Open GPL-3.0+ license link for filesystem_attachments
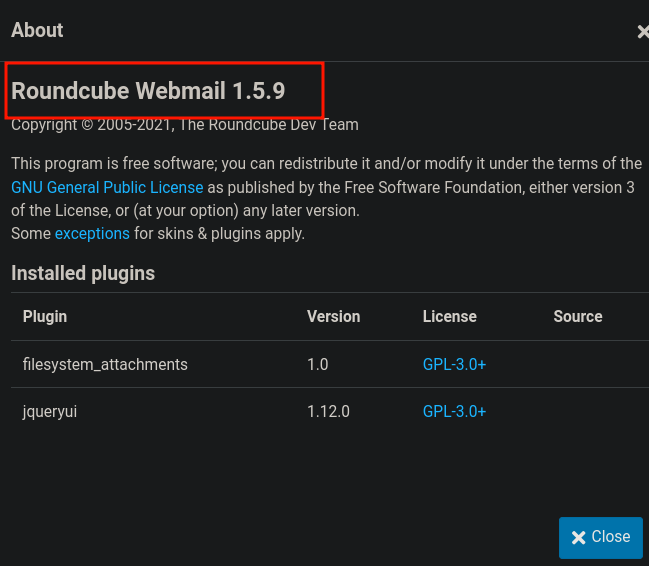 (x=454, y=364)
